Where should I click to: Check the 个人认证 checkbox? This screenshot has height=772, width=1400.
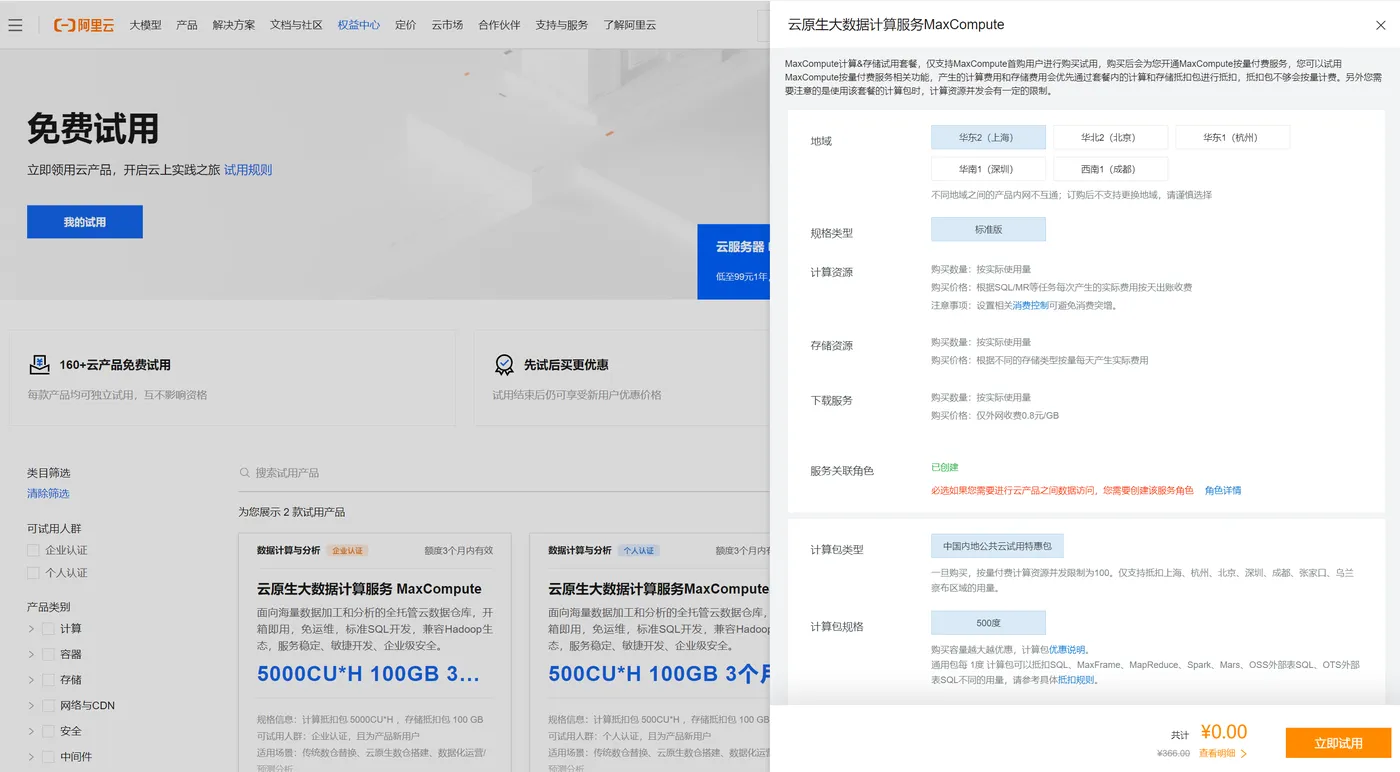33,573
